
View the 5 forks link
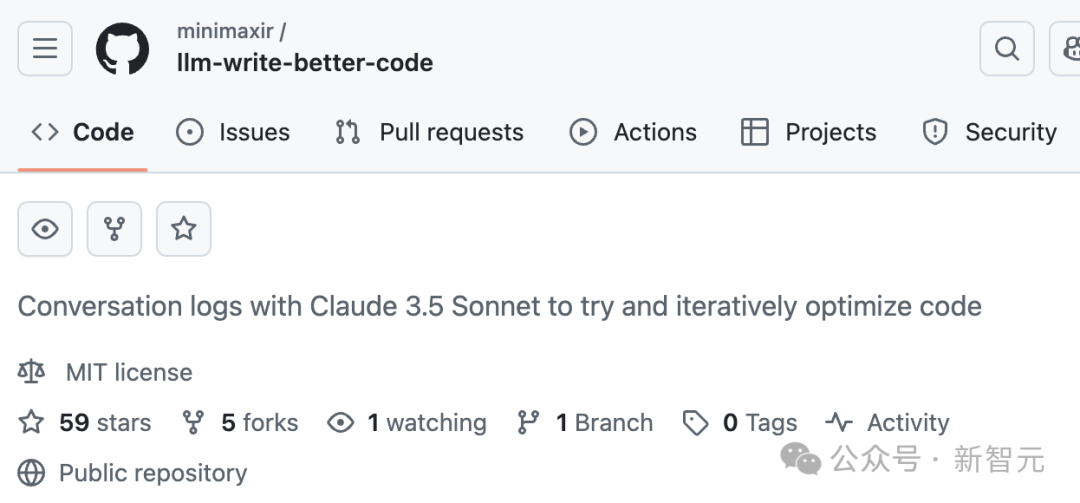point(259,423)
